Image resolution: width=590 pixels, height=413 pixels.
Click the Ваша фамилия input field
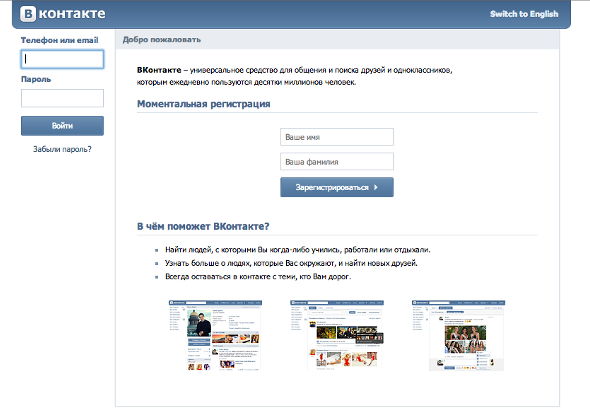[x=337, y=162]
